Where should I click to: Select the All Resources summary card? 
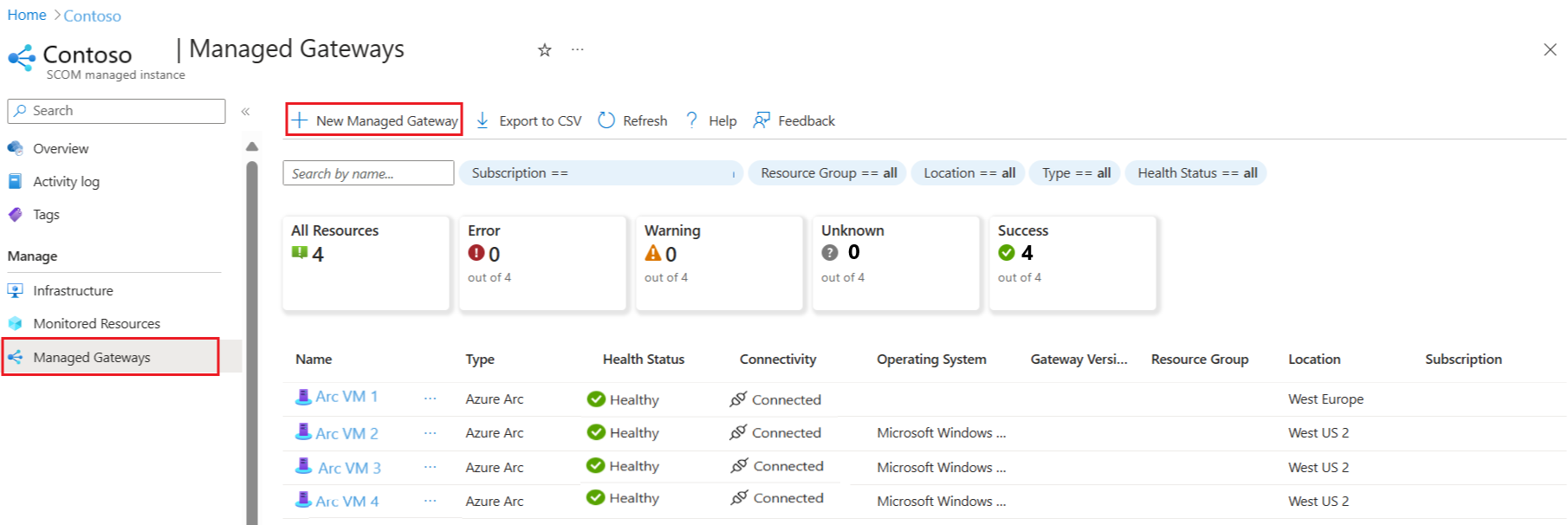(366, 262)
